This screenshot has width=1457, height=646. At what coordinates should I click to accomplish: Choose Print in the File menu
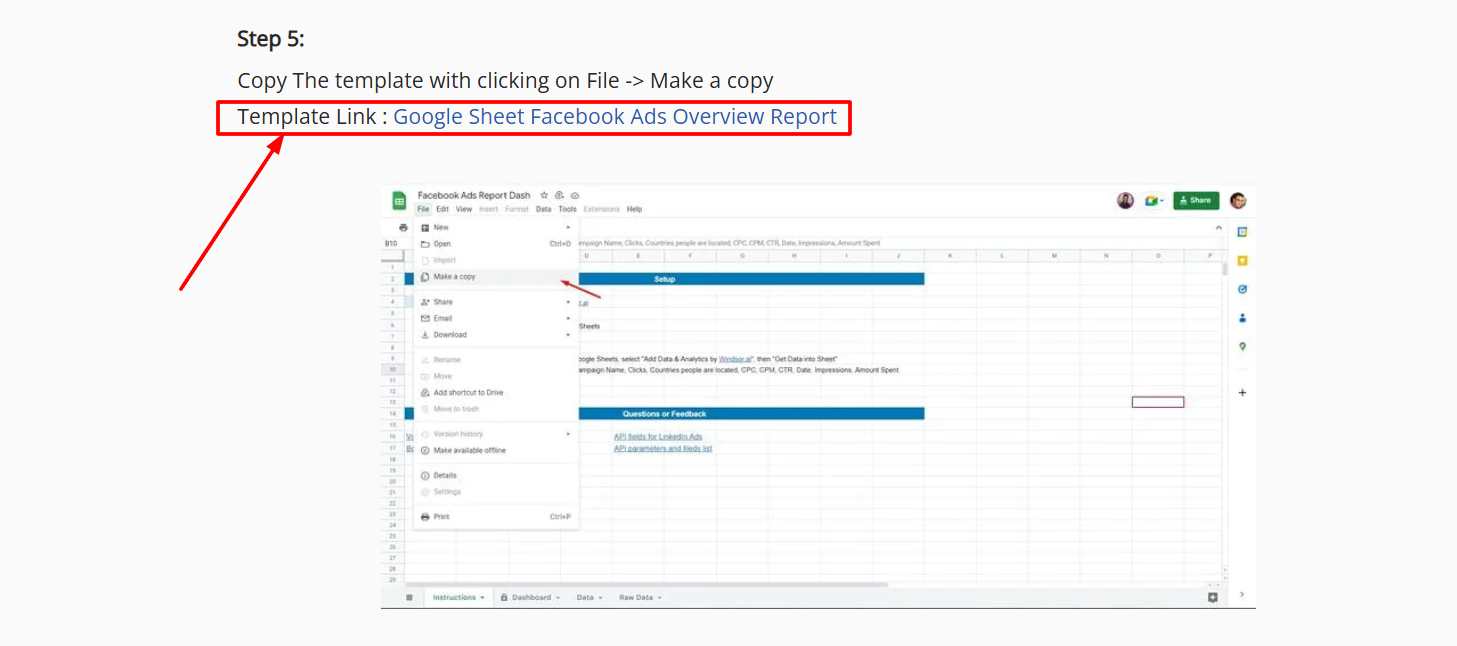point(496,516)
